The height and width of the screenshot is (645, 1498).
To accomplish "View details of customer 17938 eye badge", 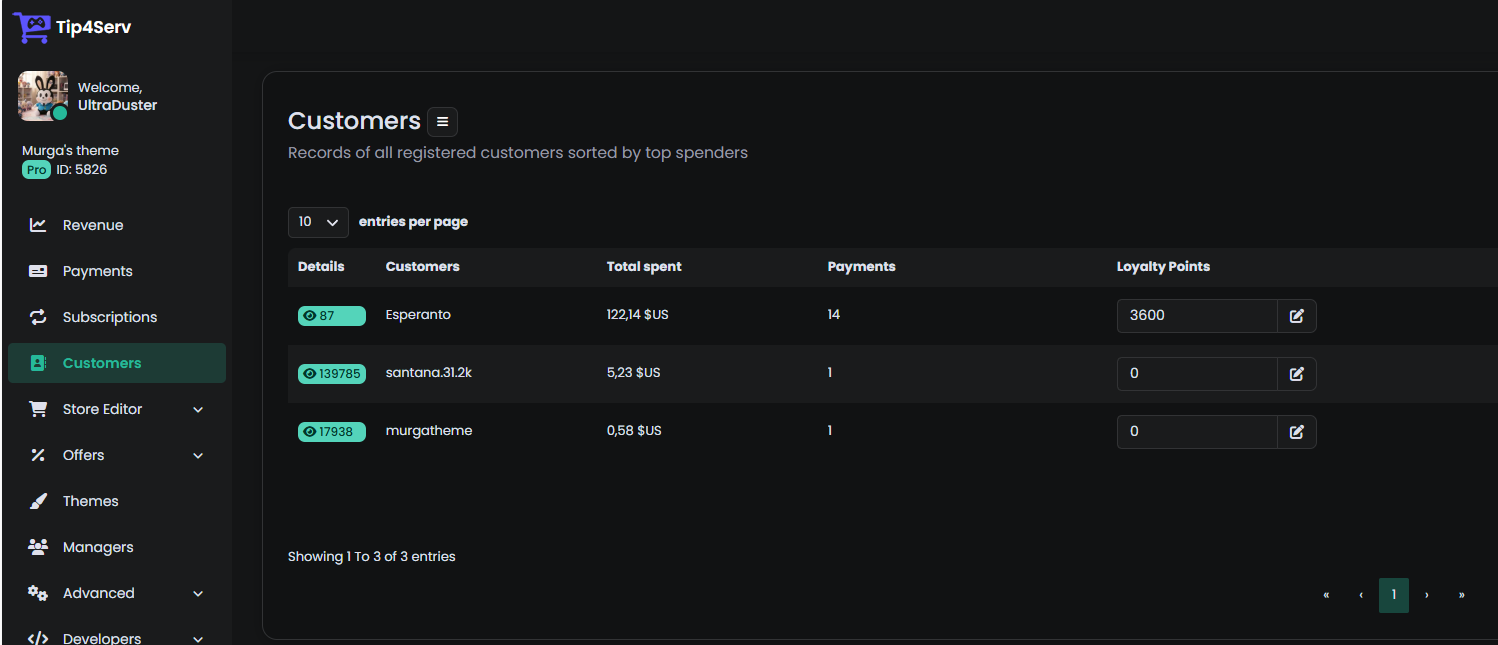I will pyautogui.click(x=332, y=432).
